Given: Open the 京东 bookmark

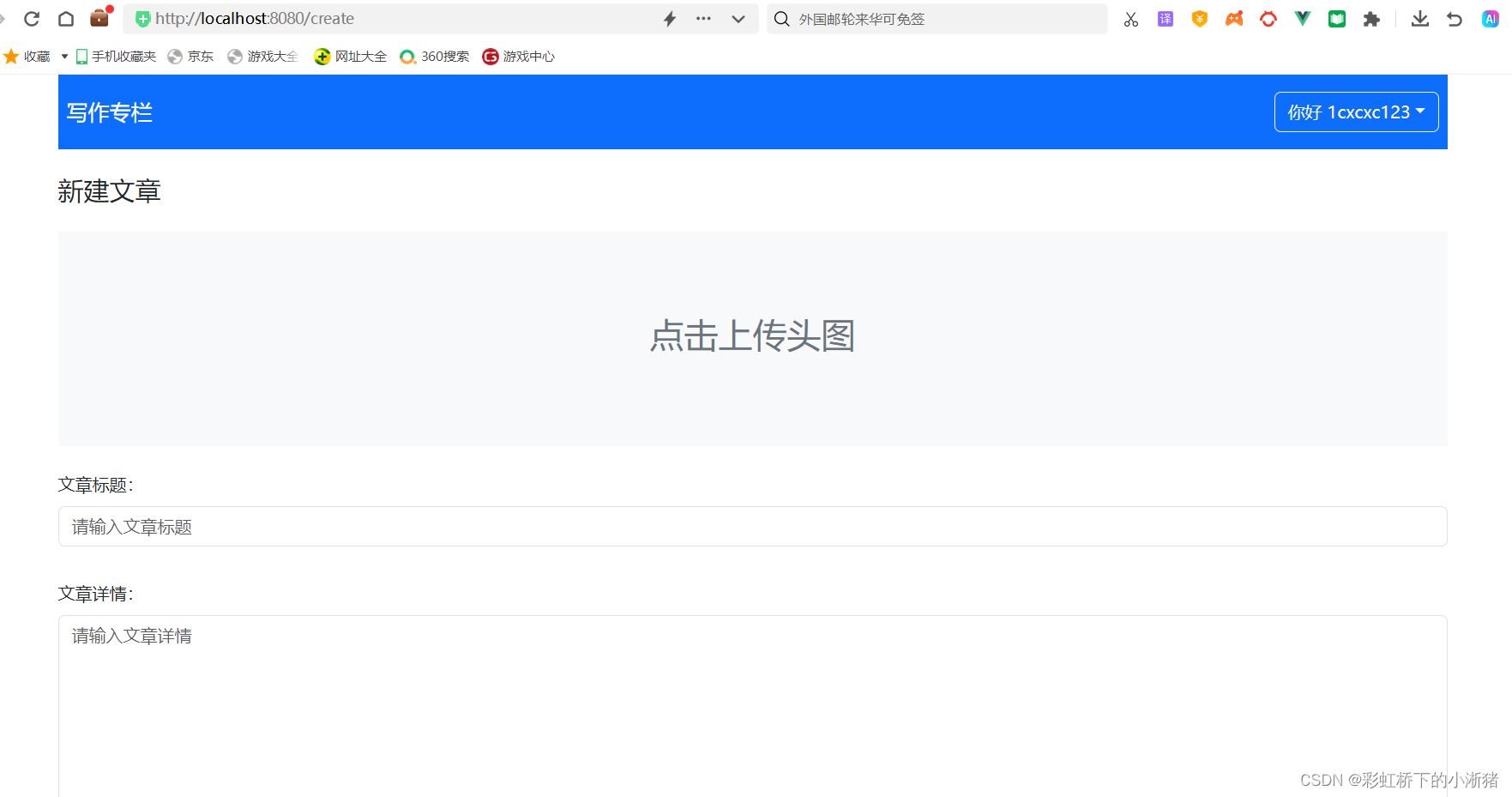Looking at the screenshot, I should pyautogui.click(x=190, y=56).
